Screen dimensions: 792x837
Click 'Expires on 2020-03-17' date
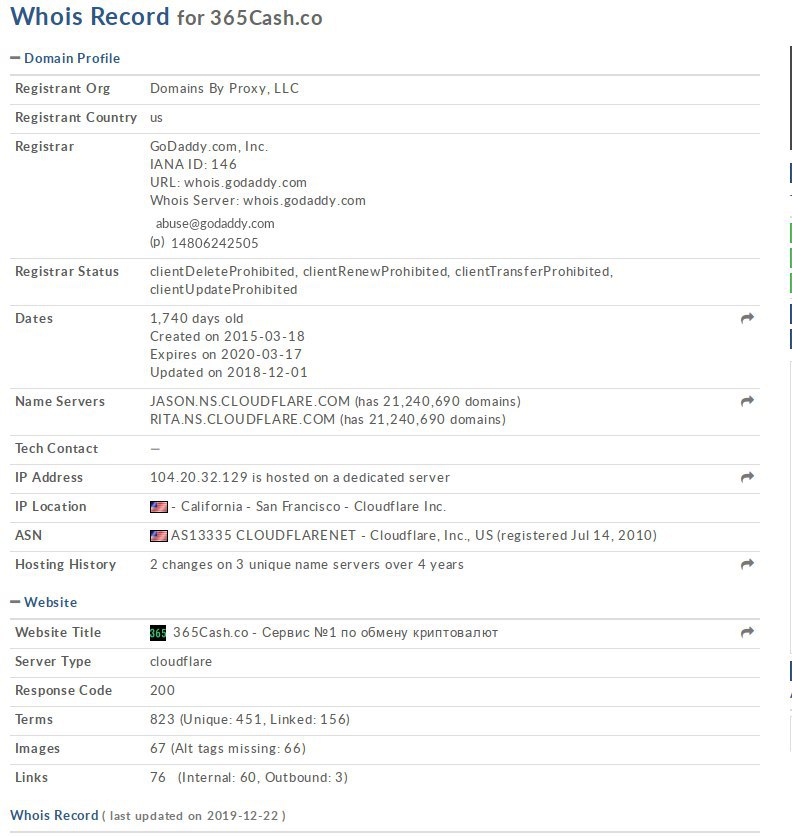click(x=226, y=354)
